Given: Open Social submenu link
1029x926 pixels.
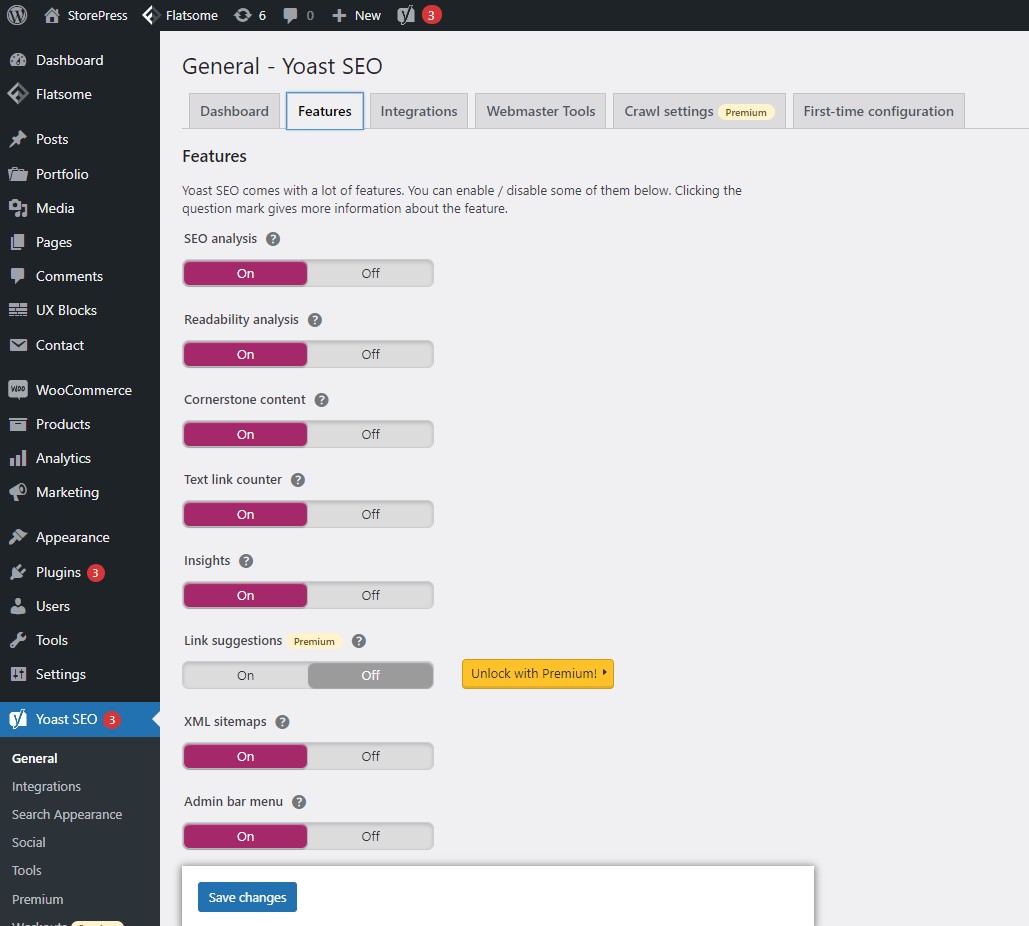Looking at the screenshot, I should tap(29, 843).
